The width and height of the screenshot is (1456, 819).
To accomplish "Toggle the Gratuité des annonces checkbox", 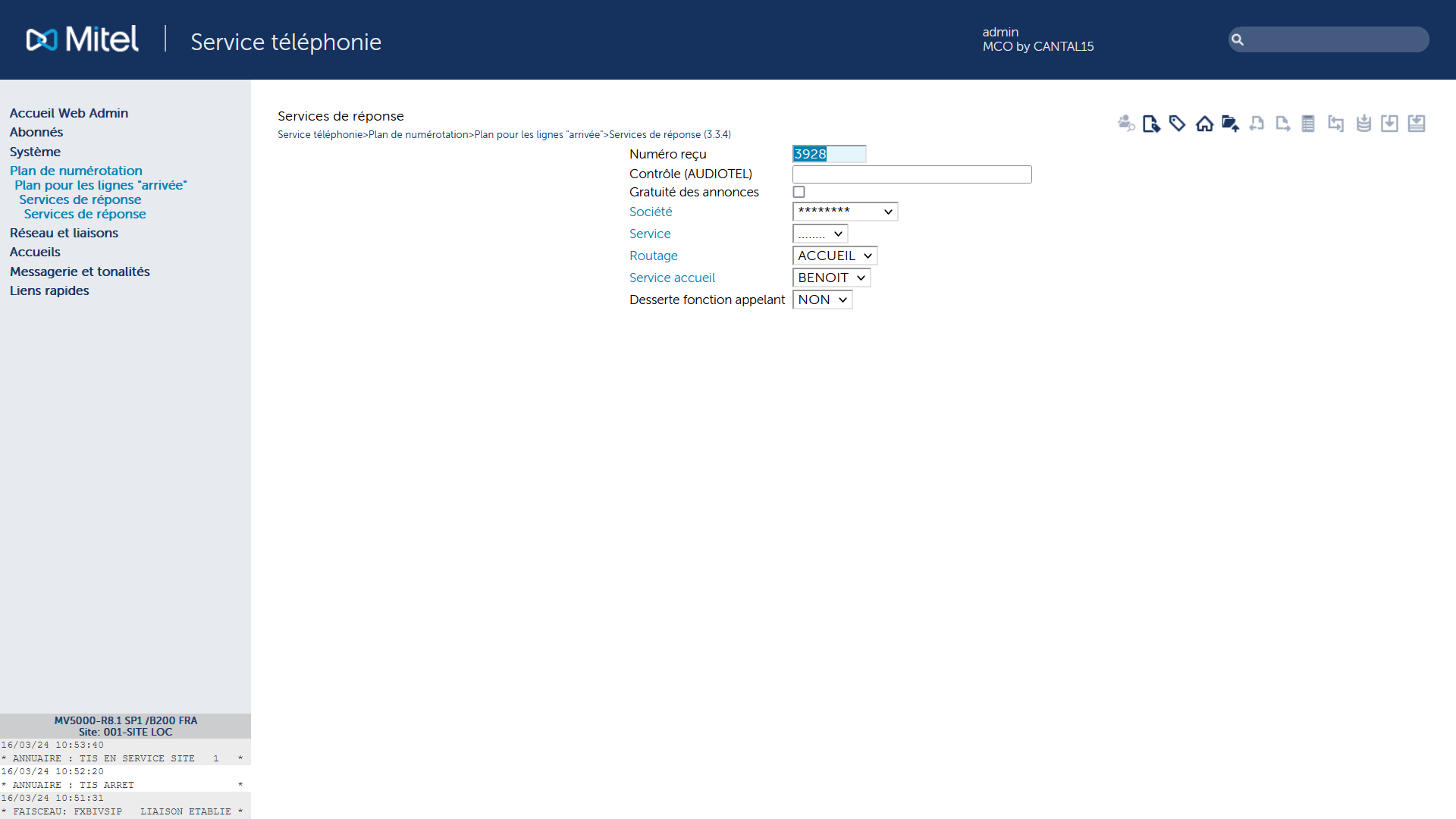I will [x=800, y=192].
